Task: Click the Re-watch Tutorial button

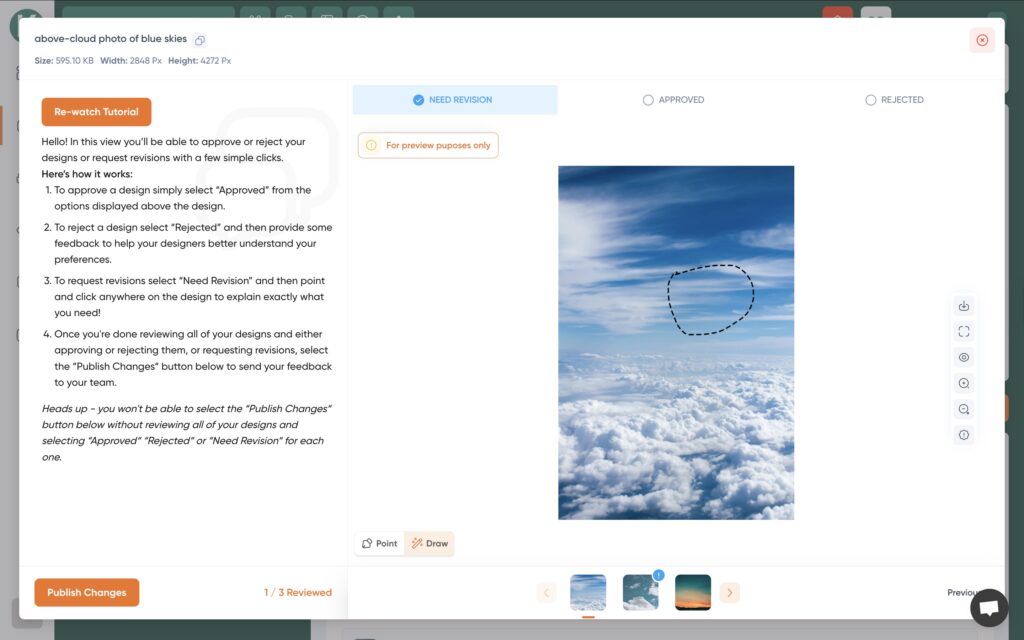Action: point(96,112)
